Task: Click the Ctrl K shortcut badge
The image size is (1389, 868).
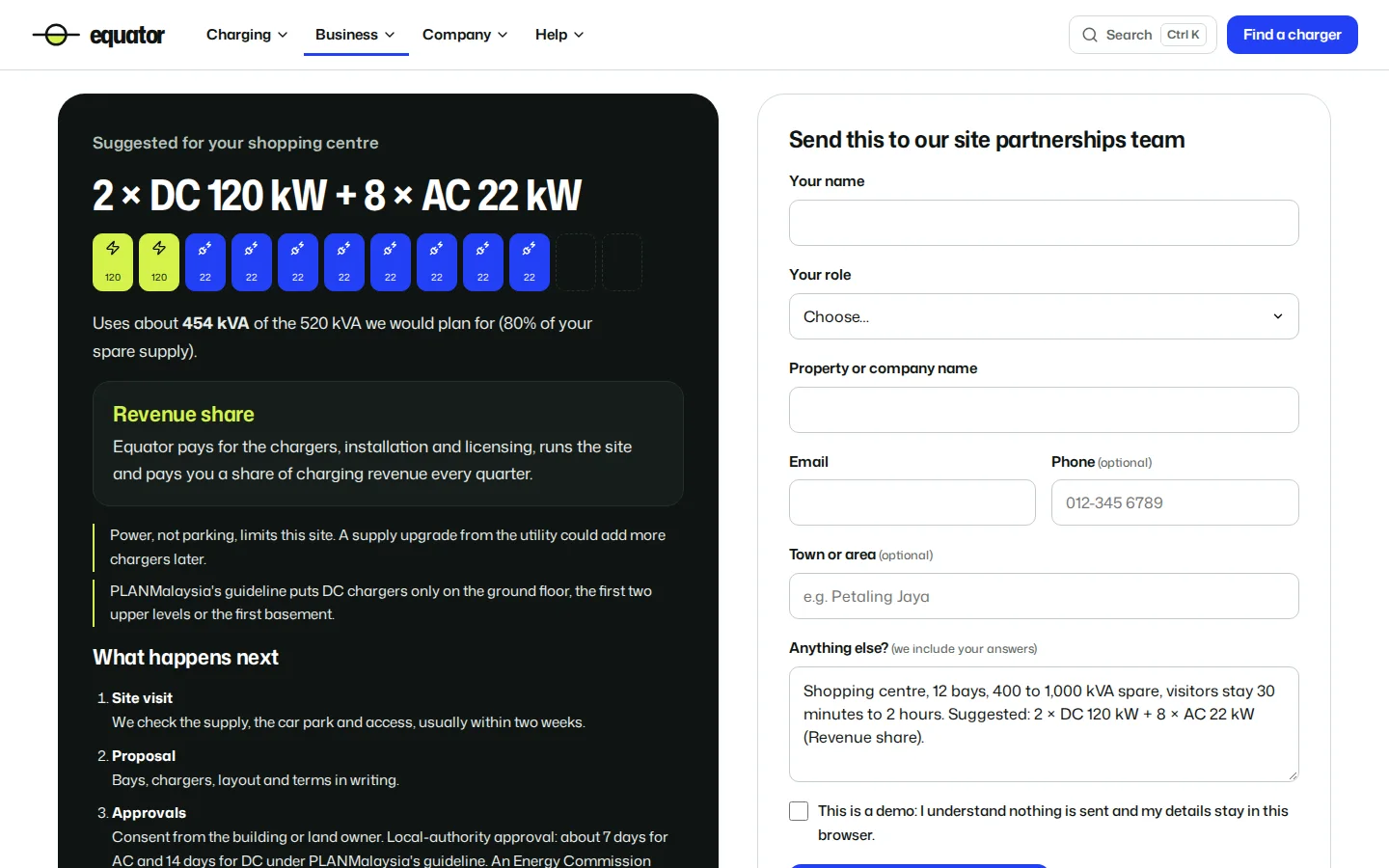Action: pos(1184,35)
